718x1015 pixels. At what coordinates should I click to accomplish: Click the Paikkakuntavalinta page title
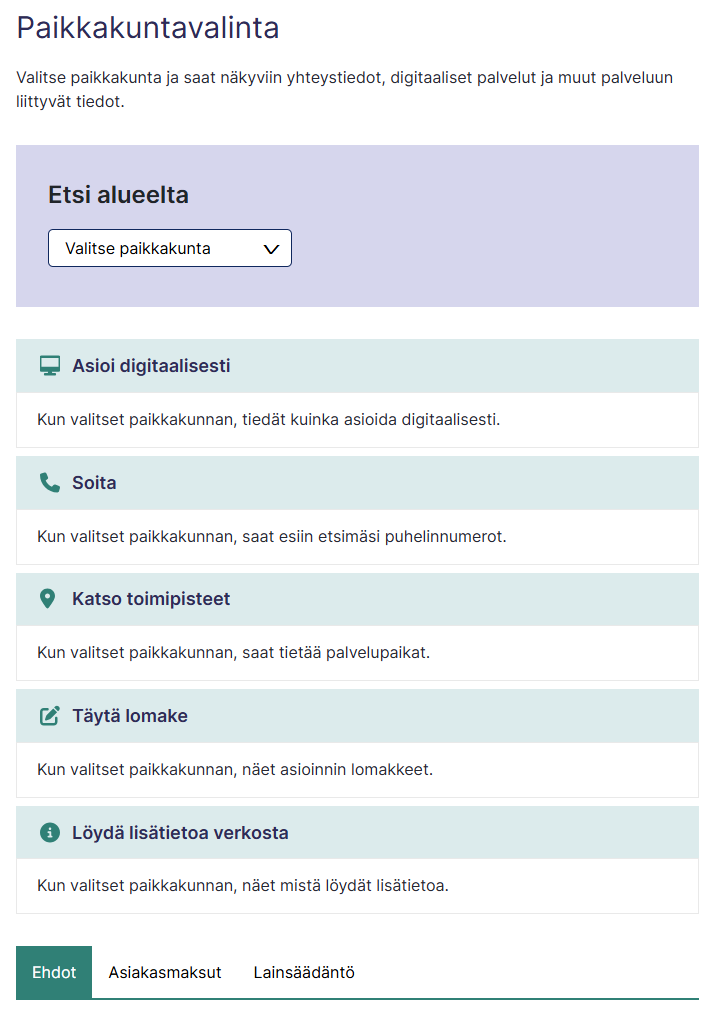148,28
